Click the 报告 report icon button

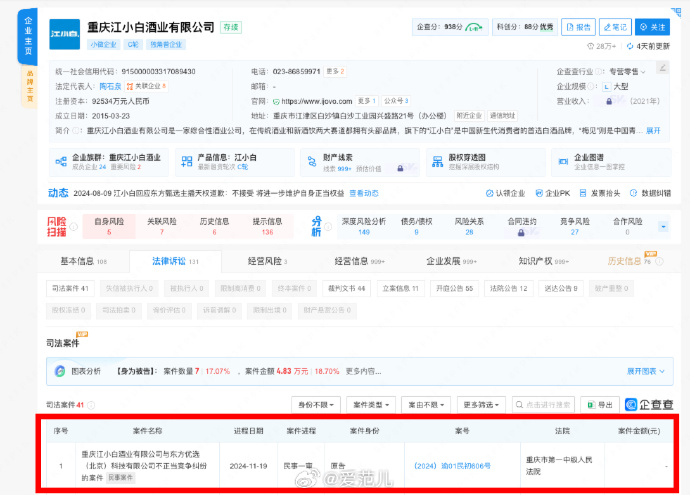577,27
